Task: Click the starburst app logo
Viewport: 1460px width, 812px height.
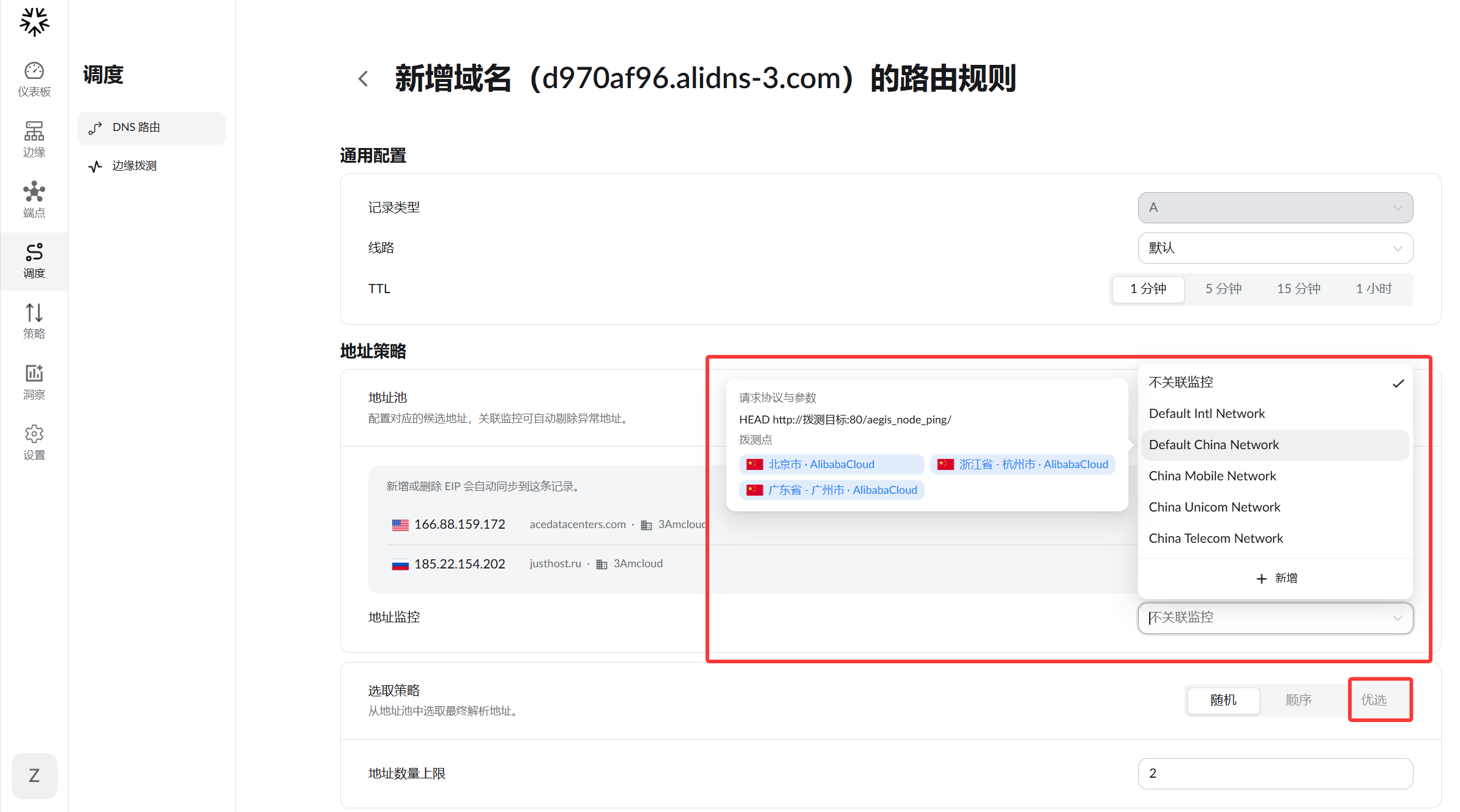Action: click(34, 22)
